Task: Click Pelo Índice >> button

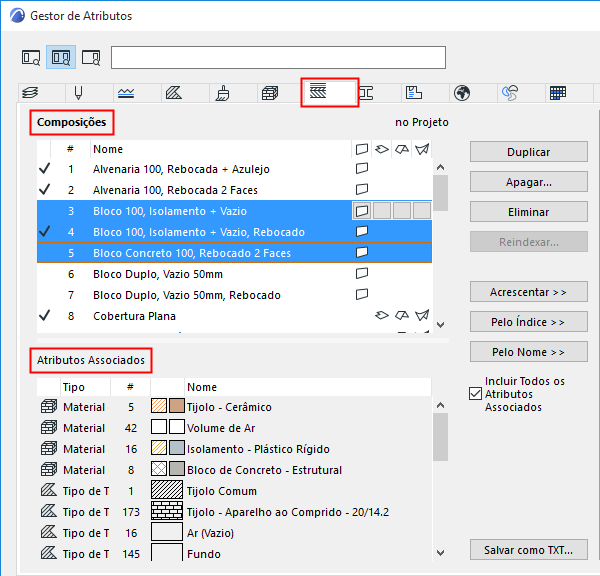Action: coord(528,322)
